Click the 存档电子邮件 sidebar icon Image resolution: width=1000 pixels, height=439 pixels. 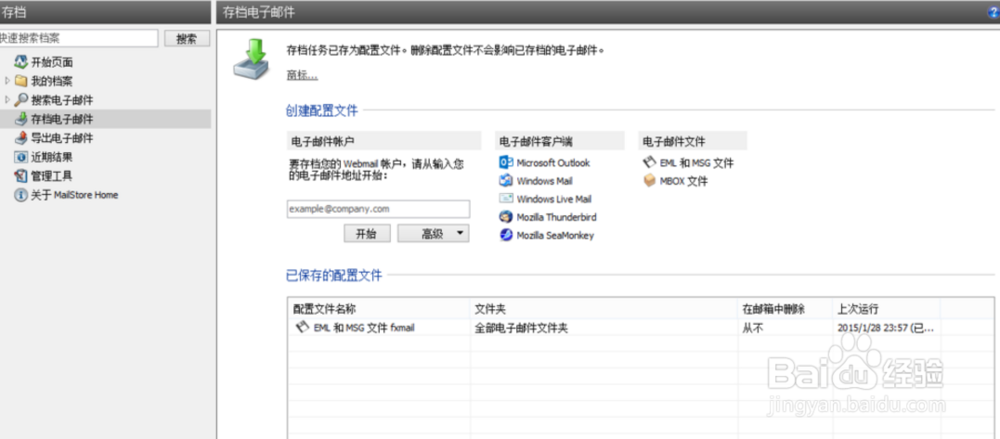tap(21, 119)
